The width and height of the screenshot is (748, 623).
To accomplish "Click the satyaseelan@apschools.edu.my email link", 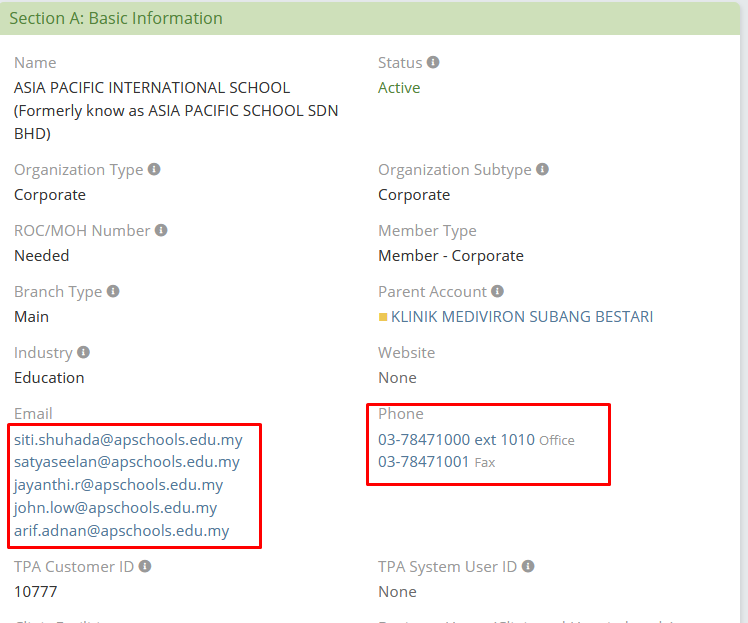I will (127, 462).
